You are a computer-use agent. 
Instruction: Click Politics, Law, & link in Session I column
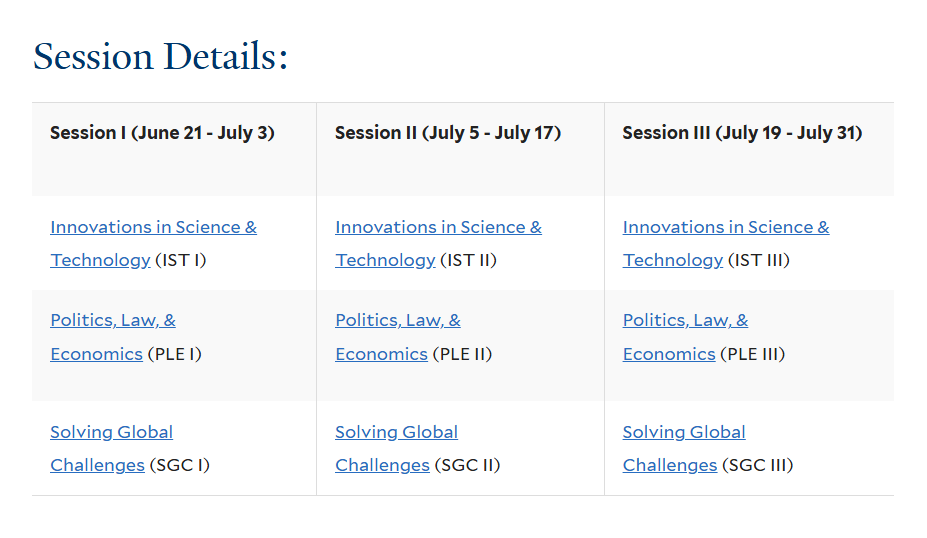(x=113, y=320)
